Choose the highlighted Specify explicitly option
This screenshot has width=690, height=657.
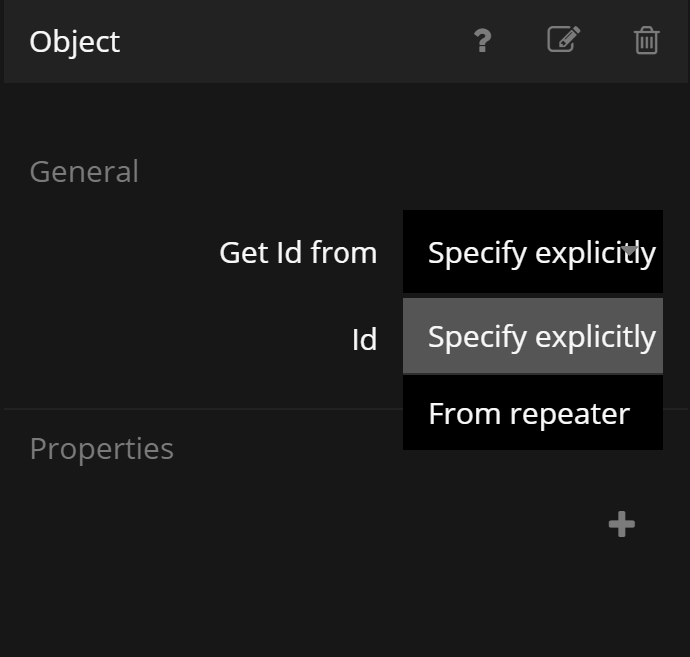point(532,336)
